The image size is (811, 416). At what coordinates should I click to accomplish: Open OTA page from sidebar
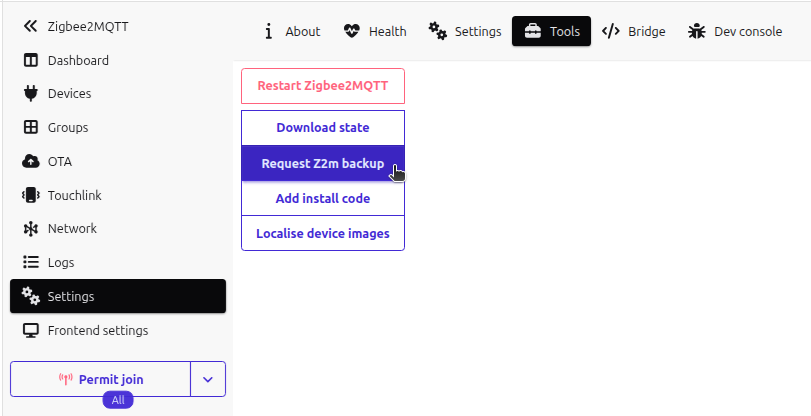[118, 161]
